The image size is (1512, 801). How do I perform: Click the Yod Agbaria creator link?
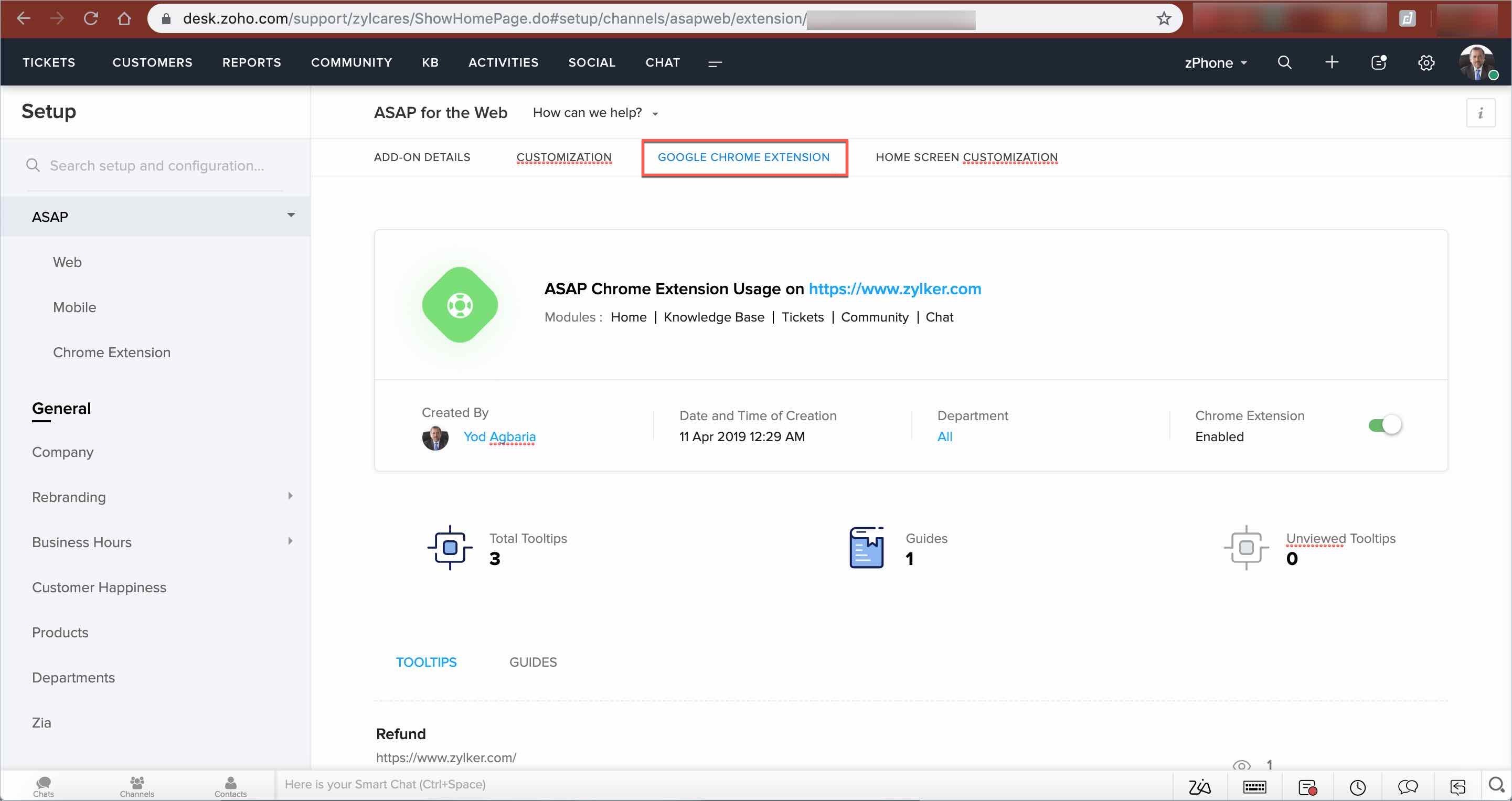(499, 436)
